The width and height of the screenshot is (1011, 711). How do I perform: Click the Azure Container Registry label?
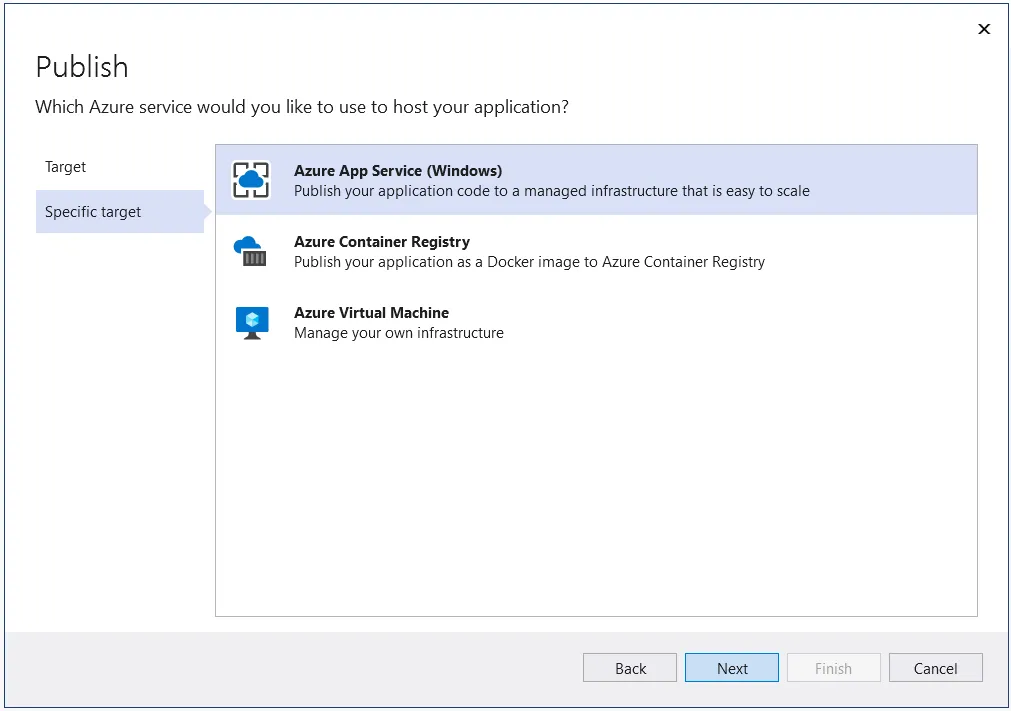(x=381, y=241)
